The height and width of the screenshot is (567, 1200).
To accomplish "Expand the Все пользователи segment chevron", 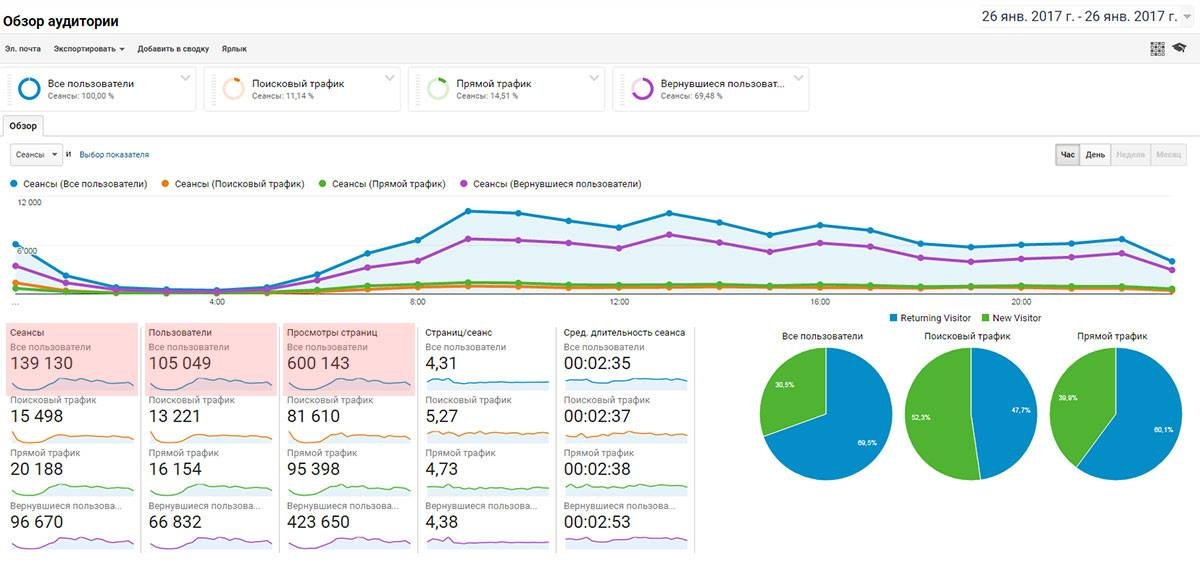I will (x=185, y=79).
